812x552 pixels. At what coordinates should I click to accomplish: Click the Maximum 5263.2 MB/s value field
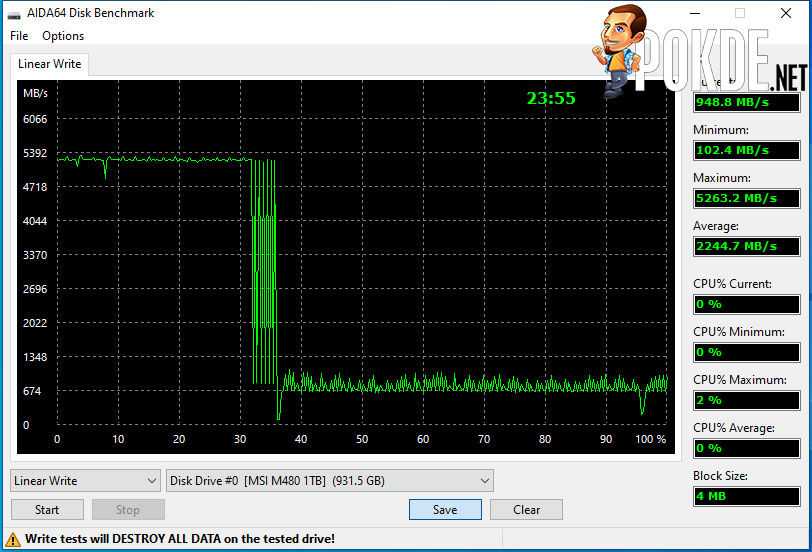[747, 198]
